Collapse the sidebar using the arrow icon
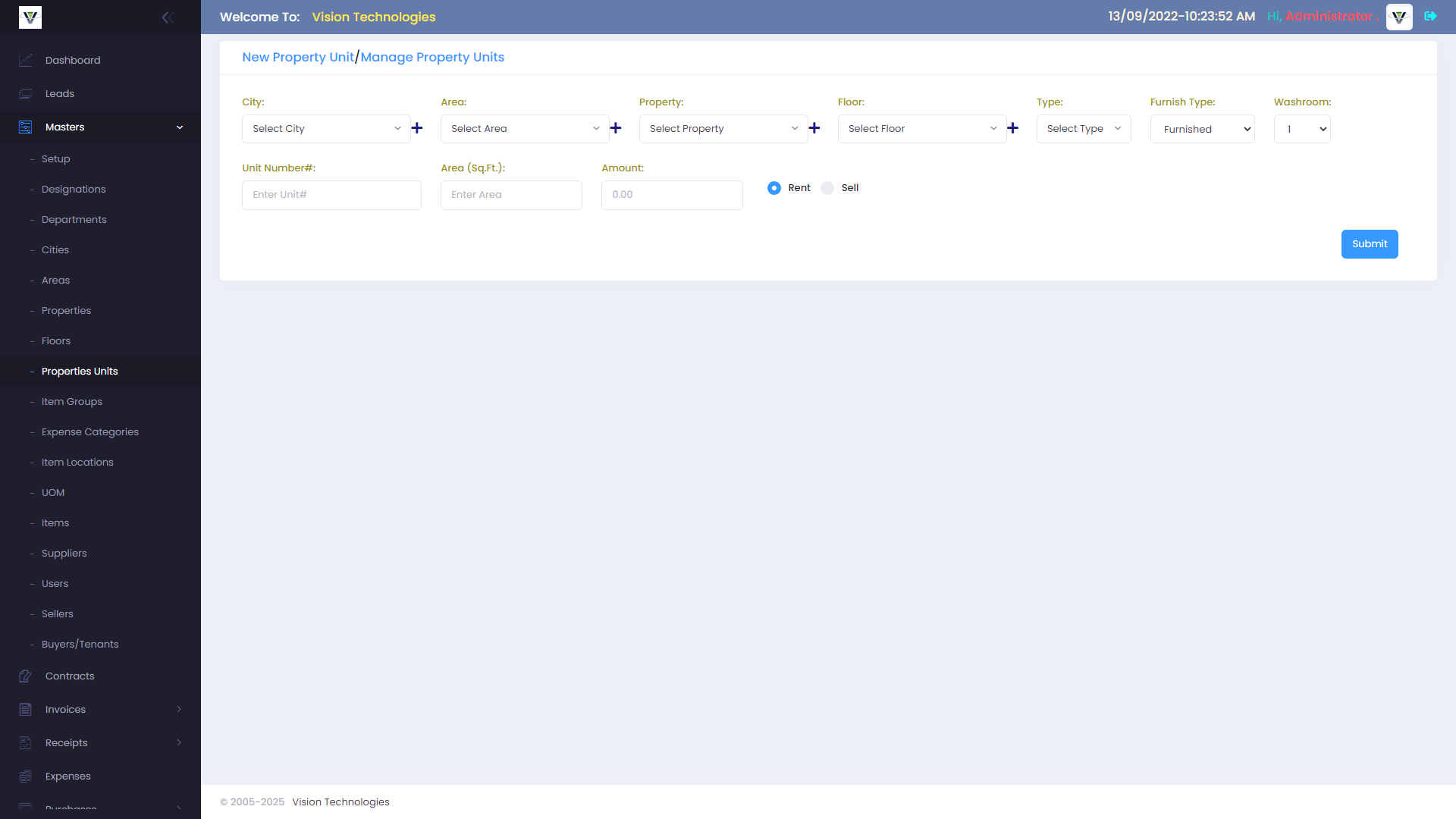The image size is (1456, 819). point(168,17)
